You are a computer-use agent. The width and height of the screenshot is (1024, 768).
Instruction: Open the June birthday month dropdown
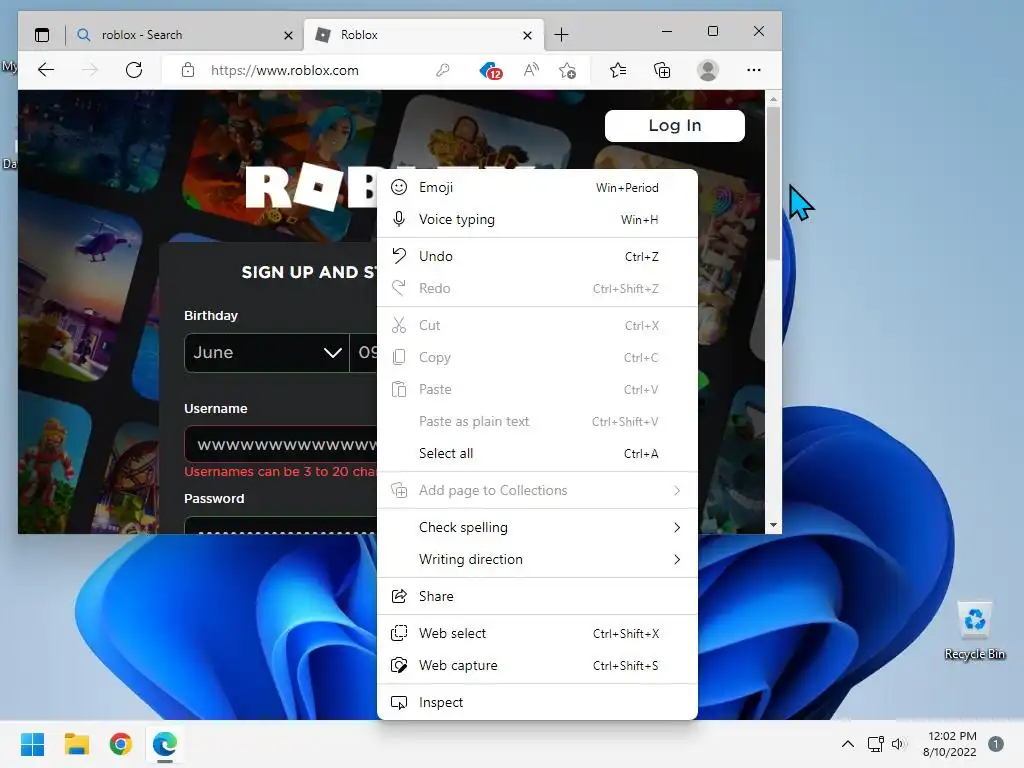click(266, 353)
